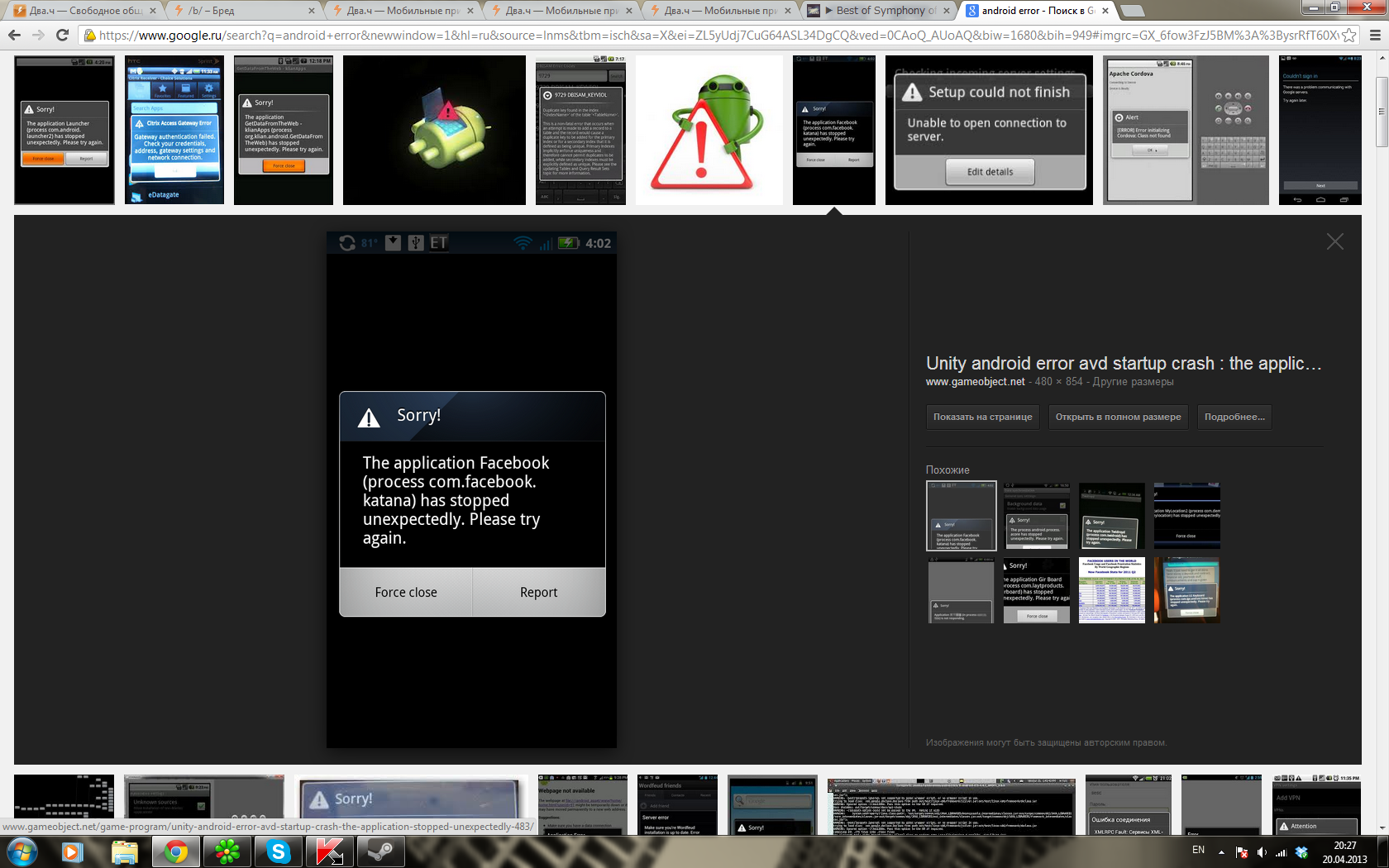The height and width of the screenshot is (868, 1389).
Task: Select the 'android error - Поиск' tab
Action: click(1038, 11)
